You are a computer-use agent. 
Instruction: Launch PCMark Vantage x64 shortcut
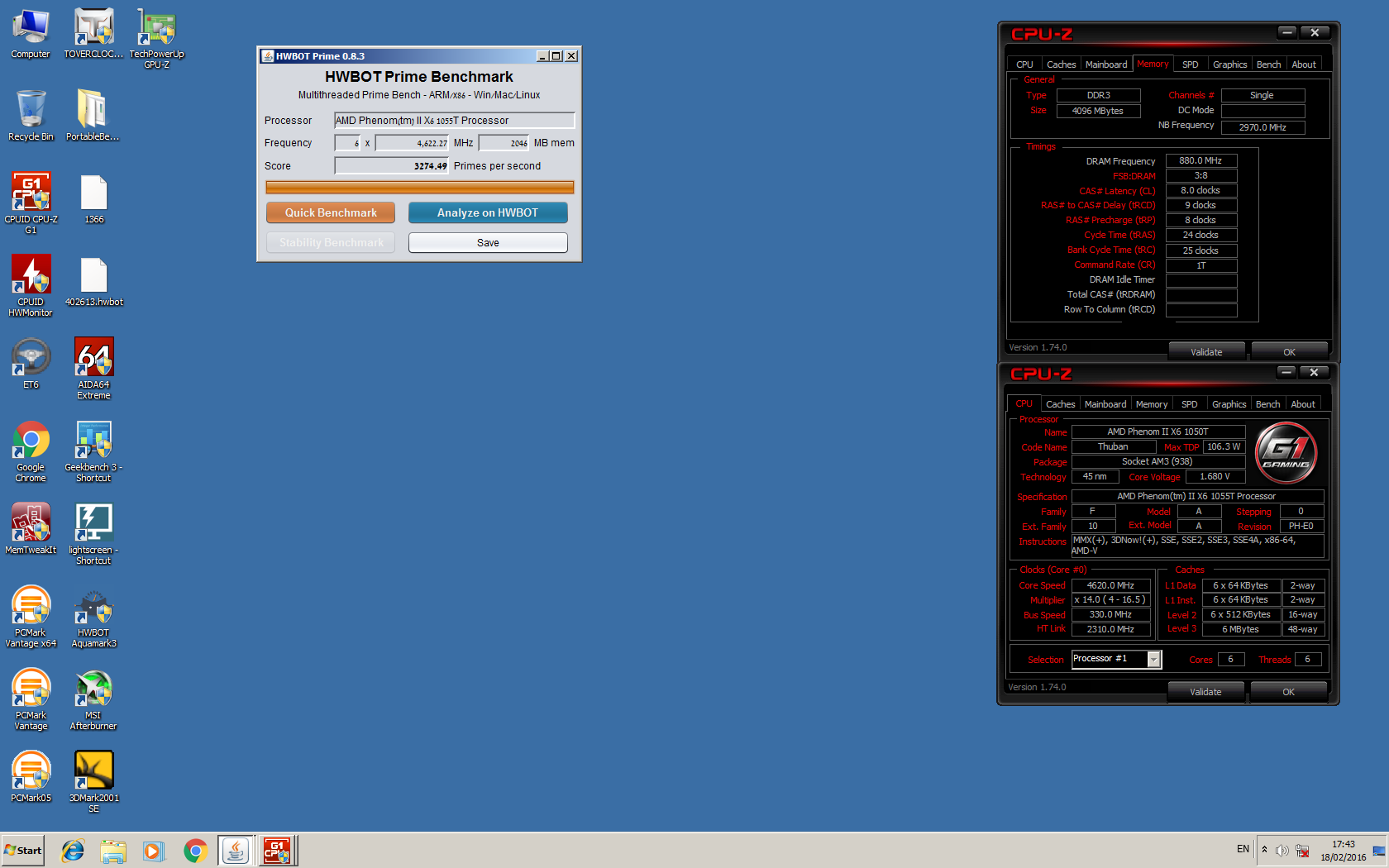31,617
